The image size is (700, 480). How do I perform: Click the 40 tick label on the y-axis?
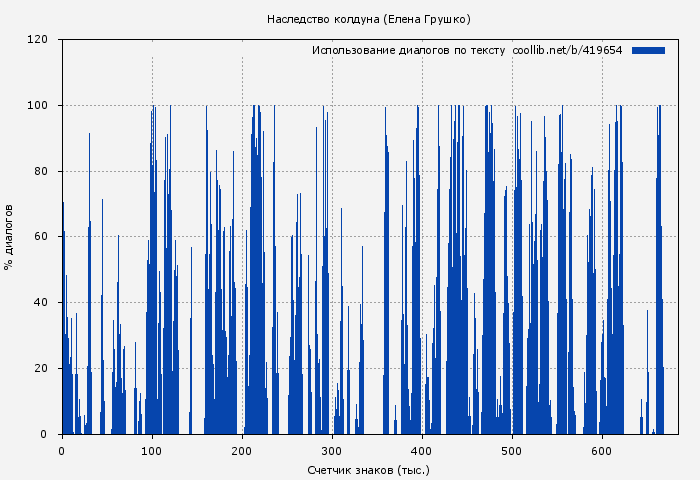pos(41,303)
